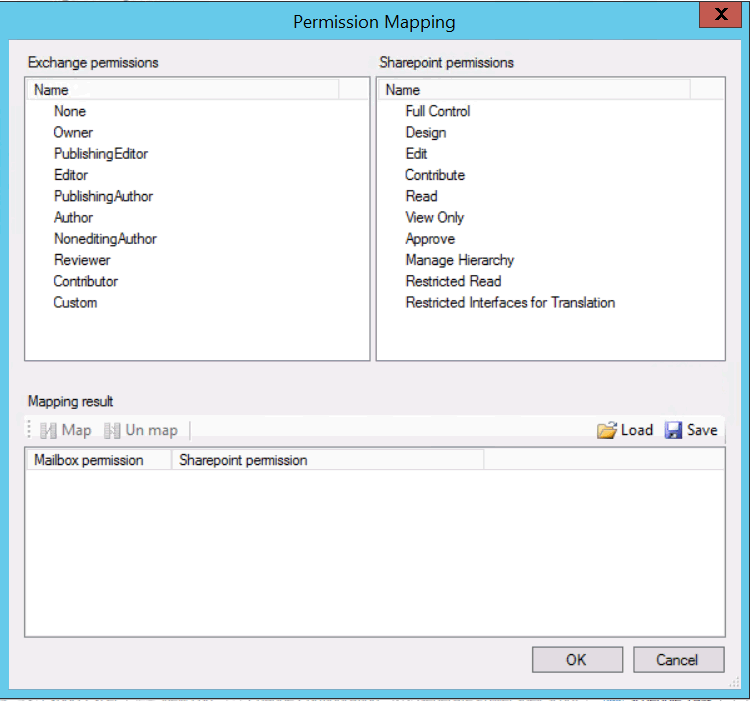
Task: Select Restricted Interfaces for Translation
Action: click(x=510, y=303)
